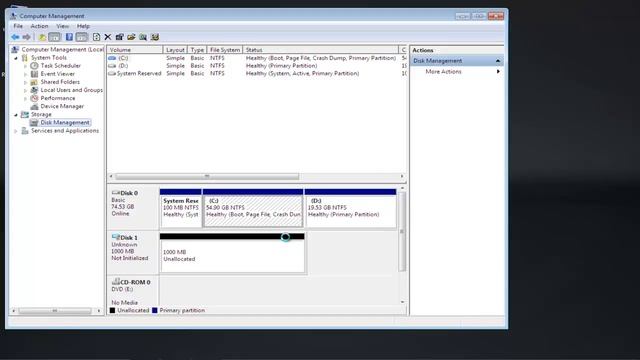
Task: Click the Refresh page icon in the toolbar
Action: (96, 37)
